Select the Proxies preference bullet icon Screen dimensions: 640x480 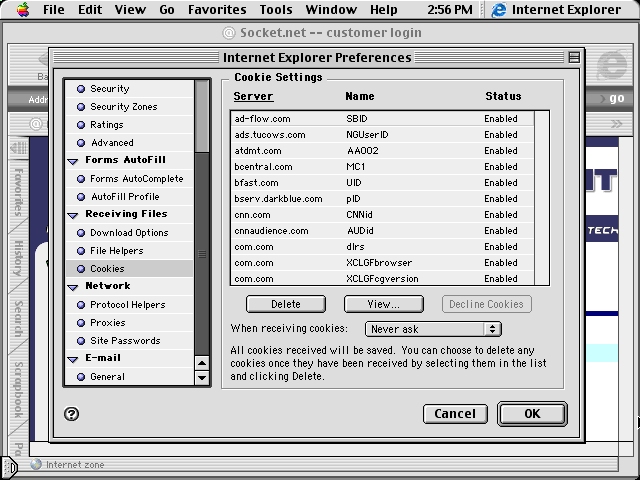[x=81, y=322]
